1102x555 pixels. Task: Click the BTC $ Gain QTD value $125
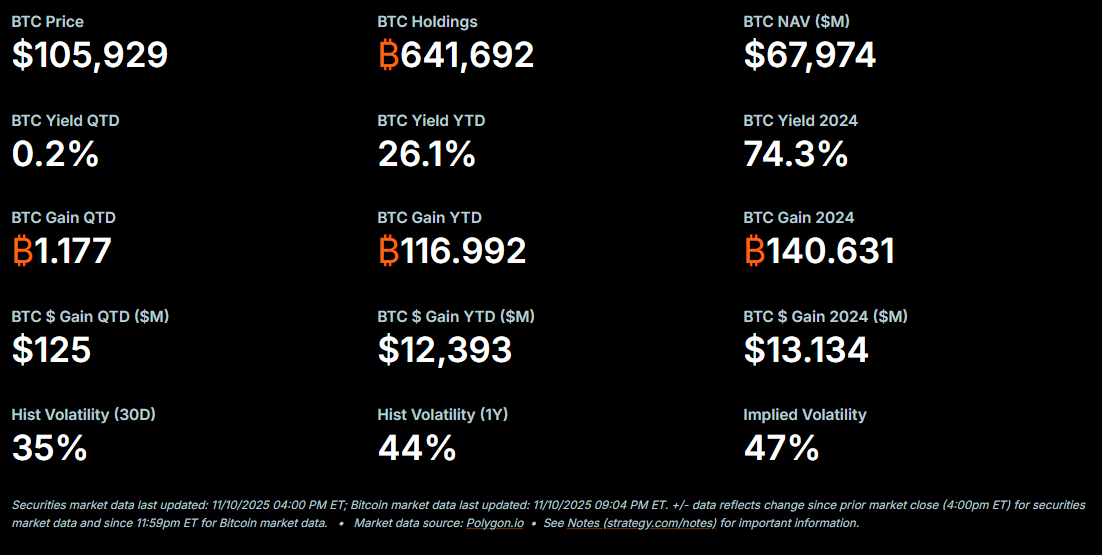click(x=51, y=349)
